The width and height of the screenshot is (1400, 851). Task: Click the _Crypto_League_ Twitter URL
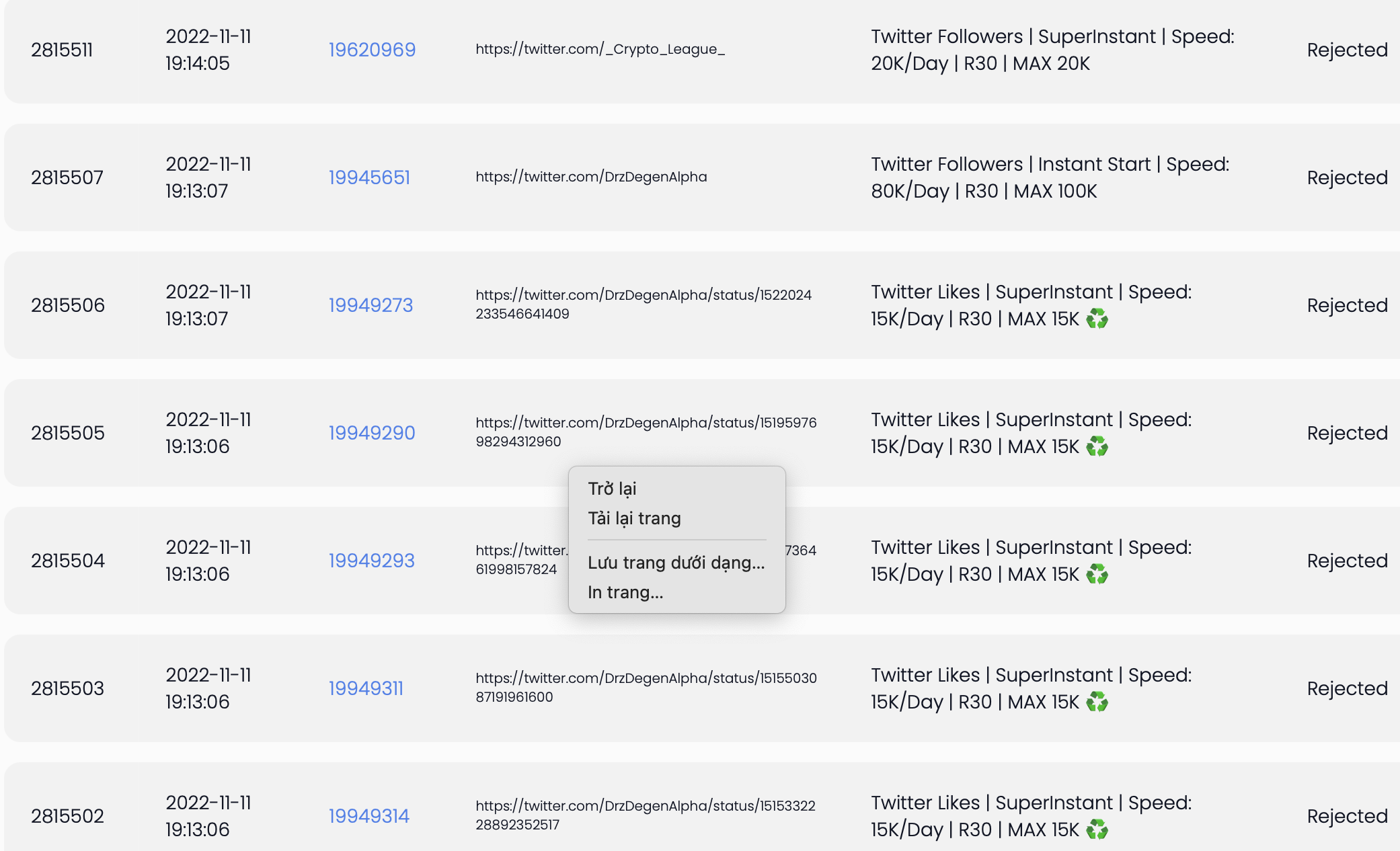600,49
